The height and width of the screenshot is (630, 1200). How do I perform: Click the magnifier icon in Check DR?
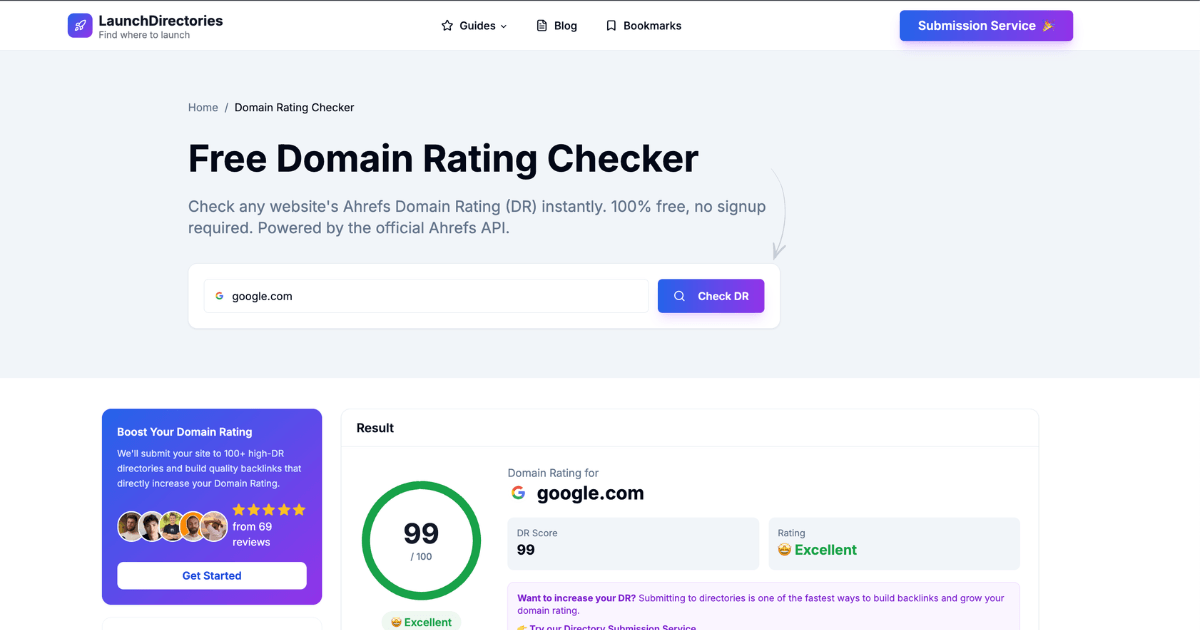[680, 296]
